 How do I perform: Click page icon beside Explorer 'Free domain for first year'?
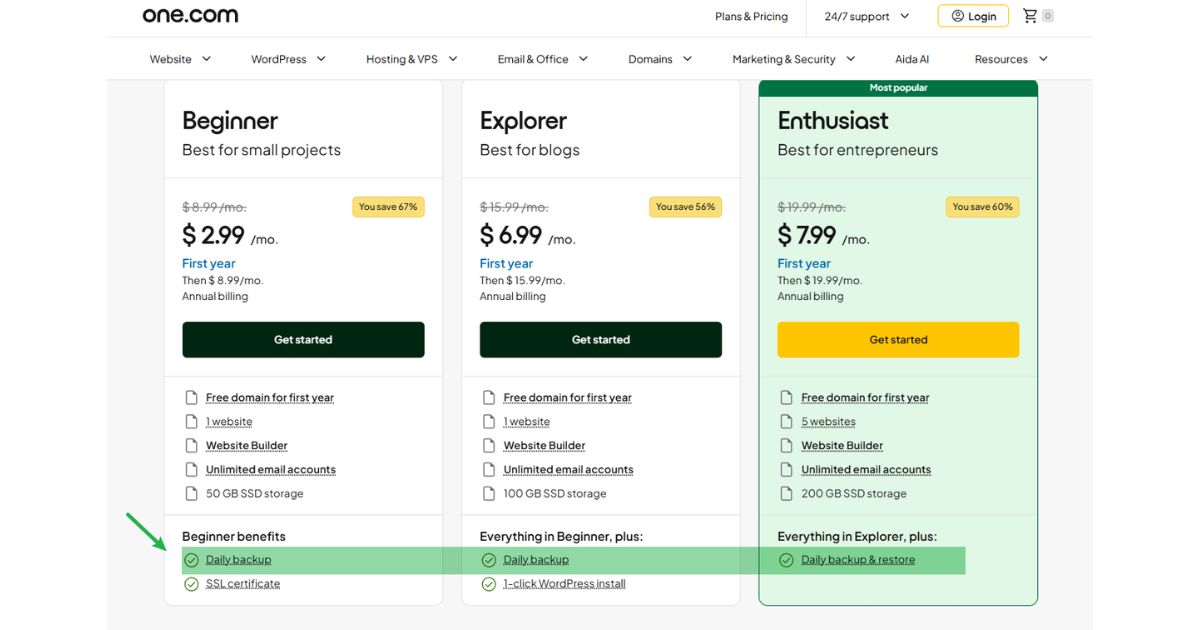pyautogui.click(x=489, y=397)
